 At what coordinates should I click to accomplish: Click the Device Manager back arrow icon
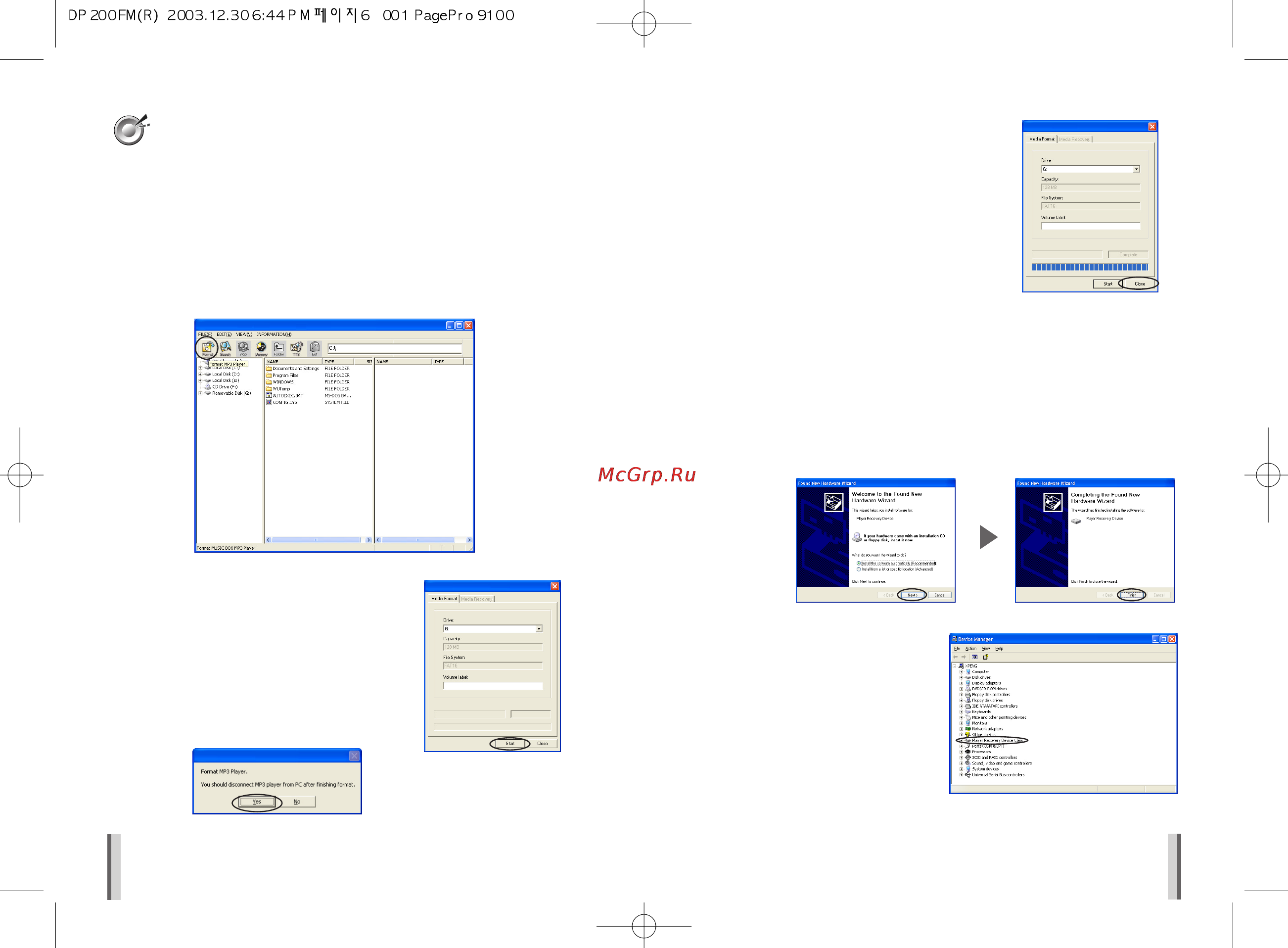(955, 657)
